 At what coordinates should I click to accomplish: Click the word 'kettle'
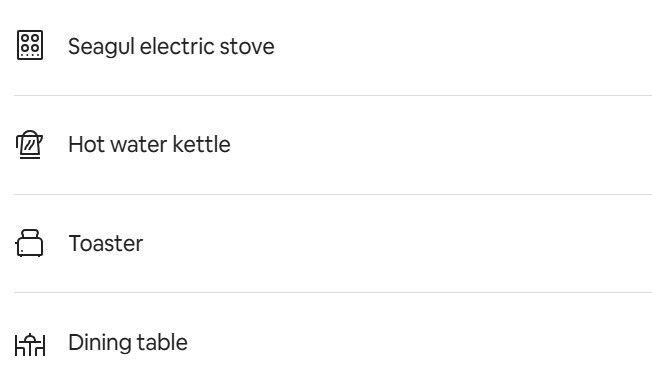201,144
